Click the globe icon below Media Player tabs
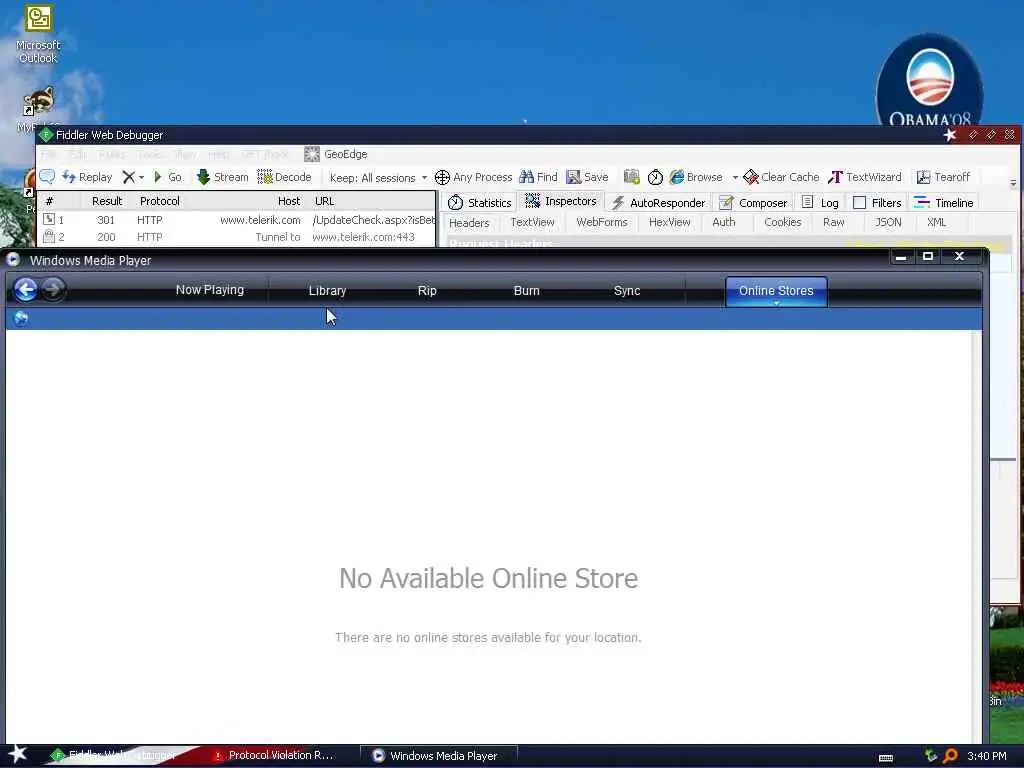 tap(21, 318)
